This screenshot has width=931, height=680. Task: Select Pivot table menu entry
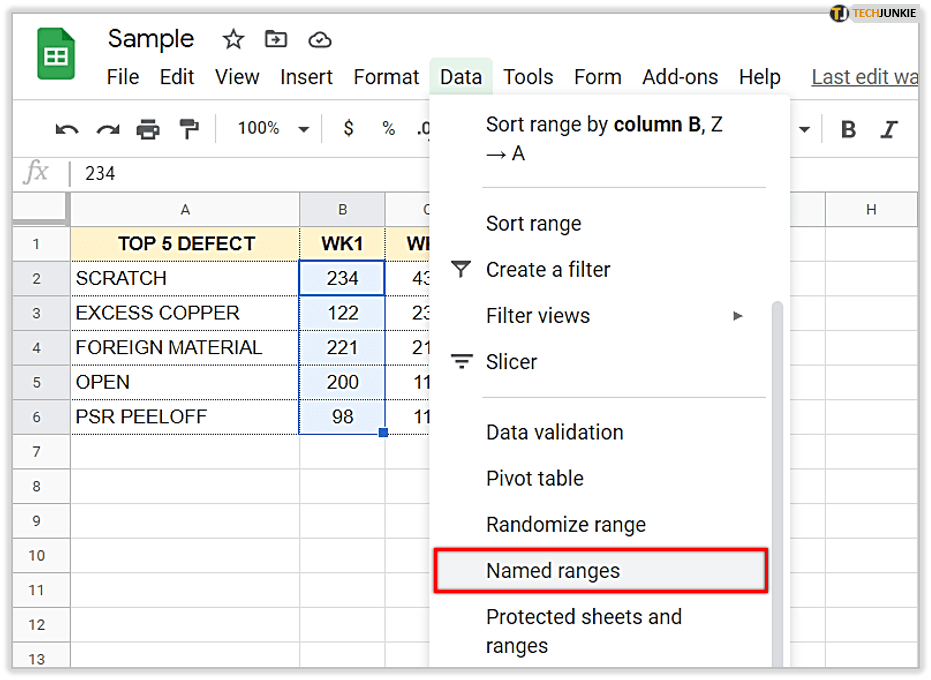click(535, 479)
